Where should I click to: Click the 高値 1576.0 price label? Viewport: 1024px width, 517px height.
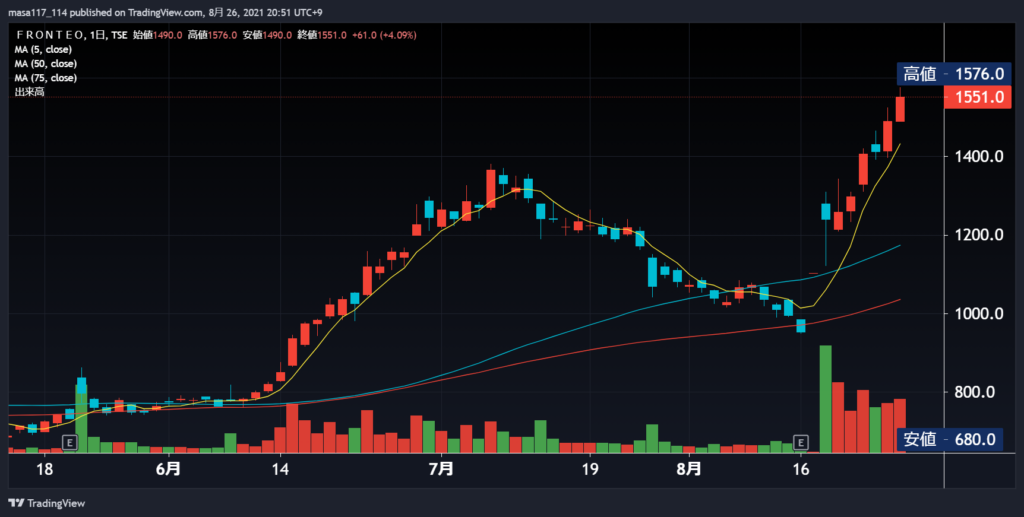point(954,74)
